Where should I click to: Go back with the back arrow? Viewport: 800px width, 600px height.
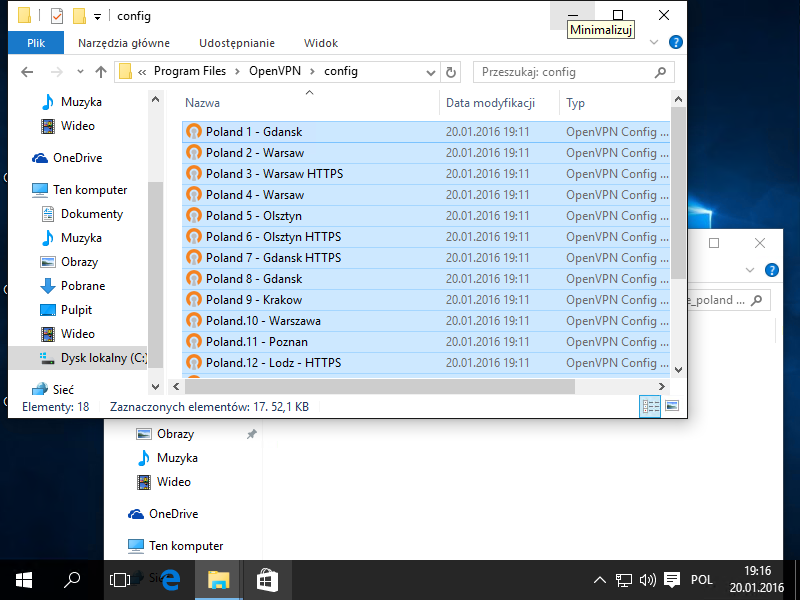27,72
